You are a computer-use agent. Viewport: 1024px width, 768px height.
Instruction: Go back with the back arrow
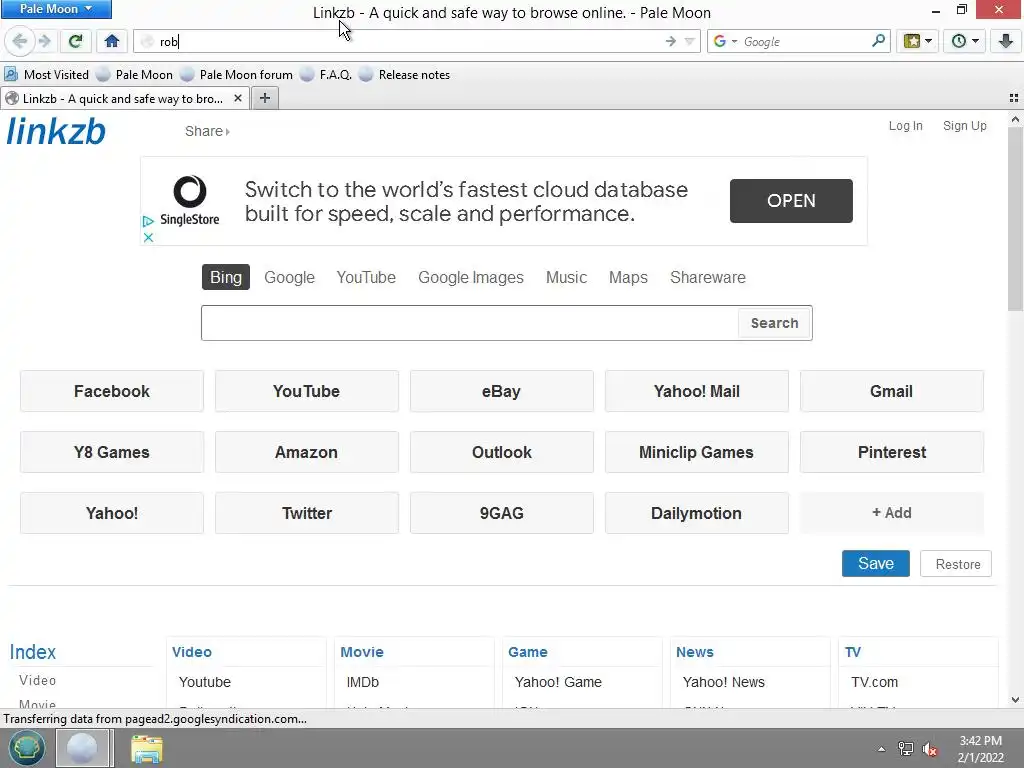[x=20, y=41]
